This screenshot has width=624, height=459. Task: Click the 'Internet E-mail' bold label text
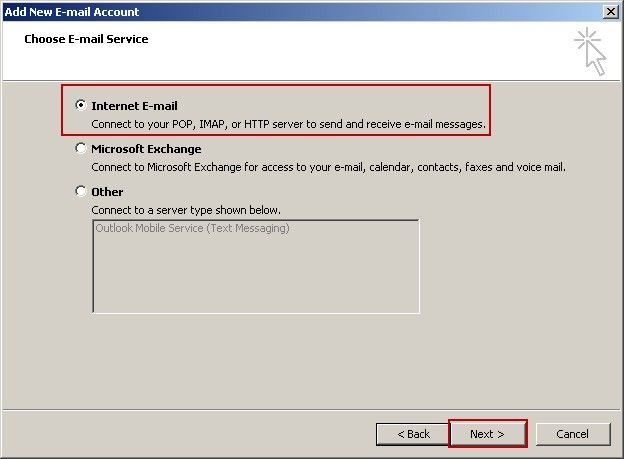(134, 105)
